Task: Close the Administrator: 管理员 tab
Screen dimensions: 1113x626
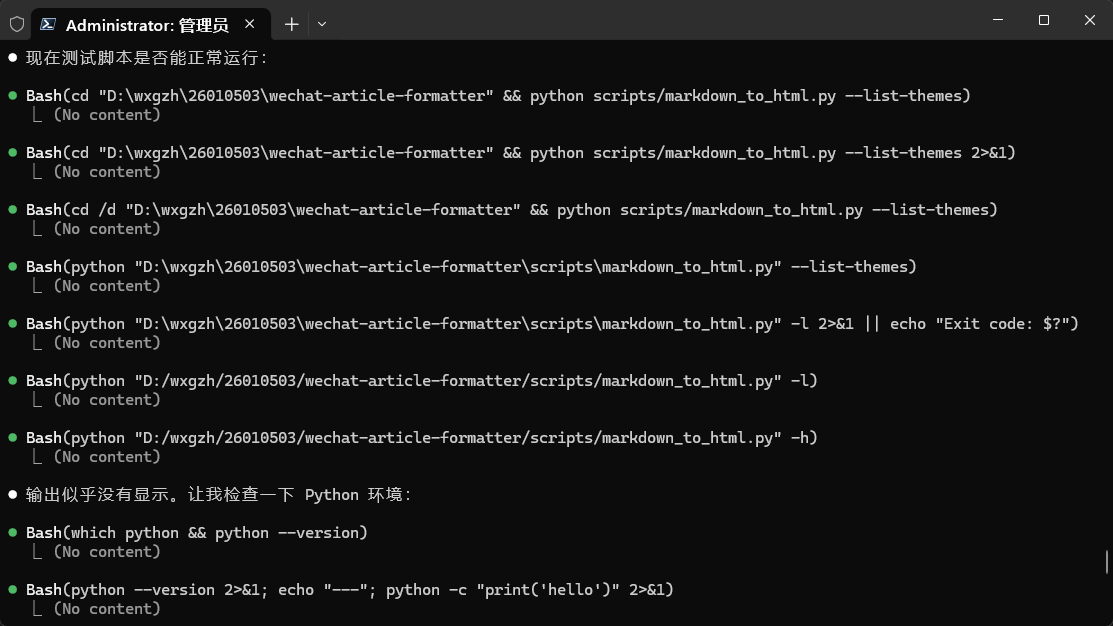Action: pos(250,24)
